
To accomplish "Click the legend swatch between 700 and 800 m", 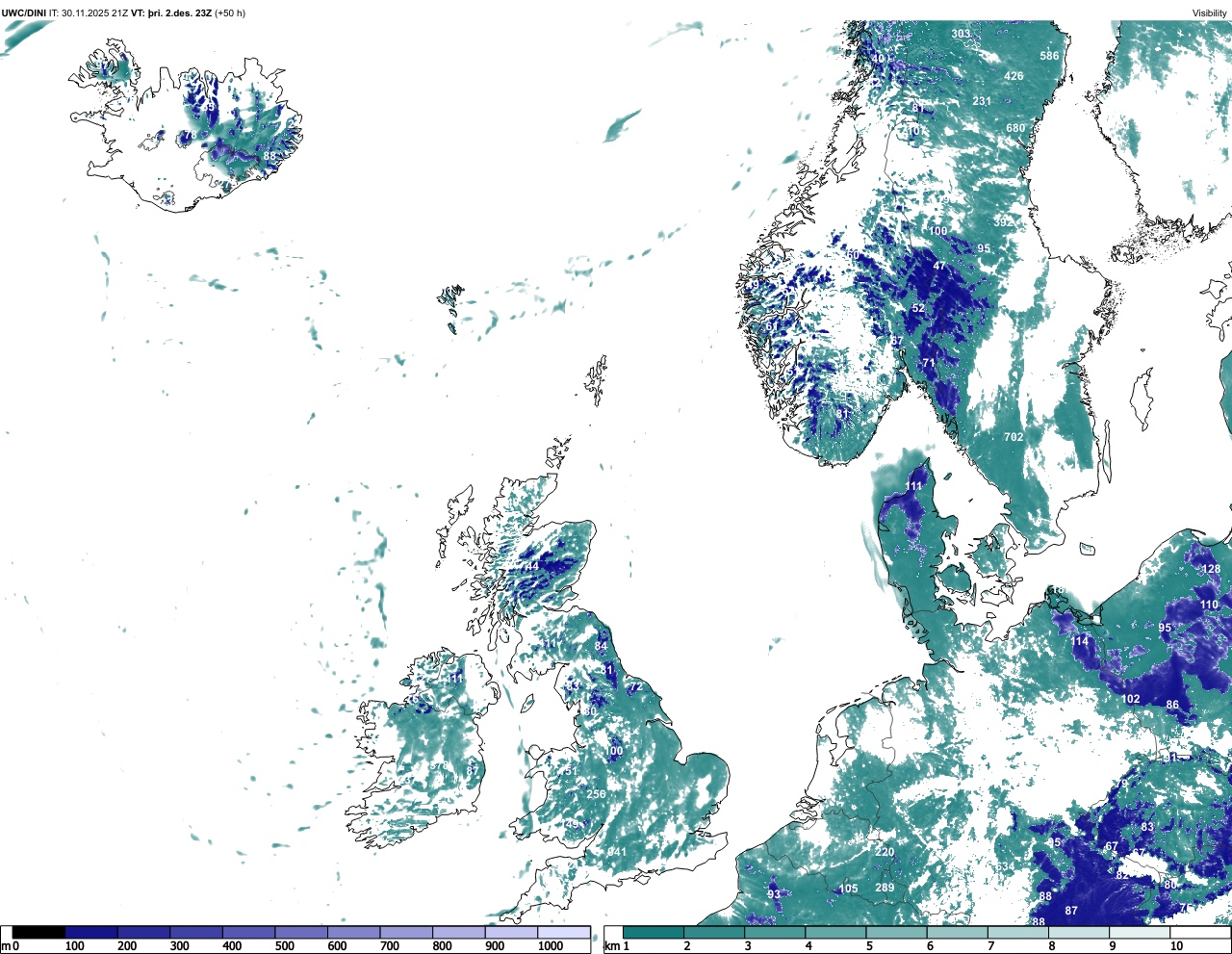I will 406,933.
